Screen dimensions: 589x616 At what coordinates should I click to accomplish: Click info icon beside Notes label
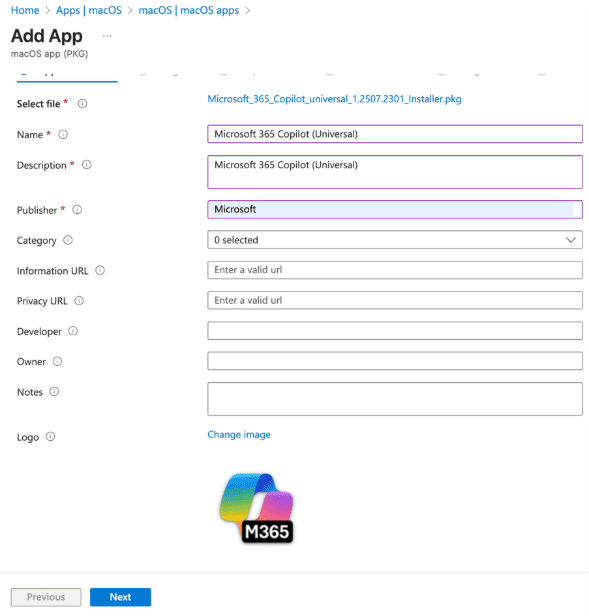click(x=54, y=392)
